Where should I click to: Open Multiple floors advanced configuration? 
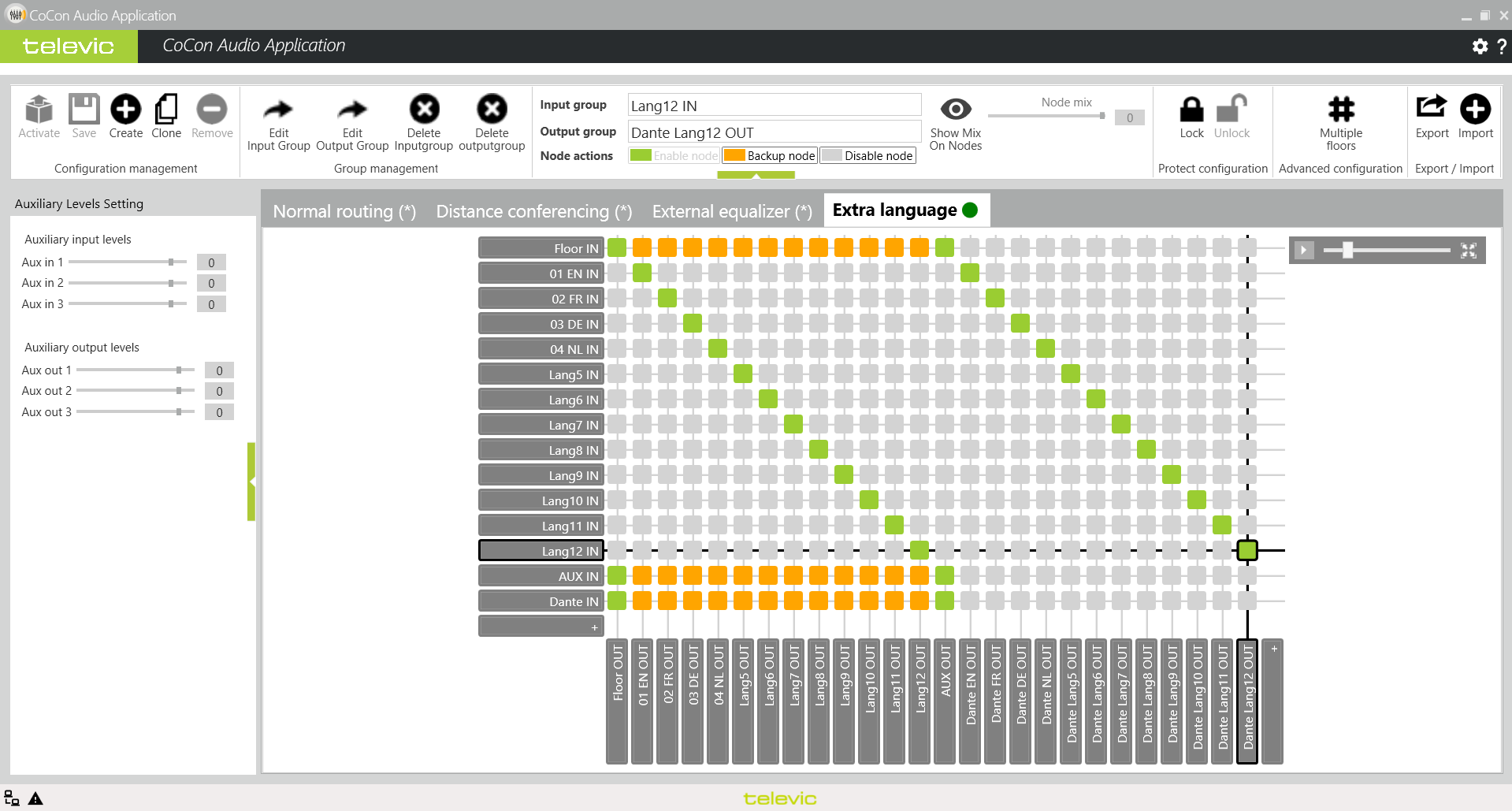[1340, 110]
